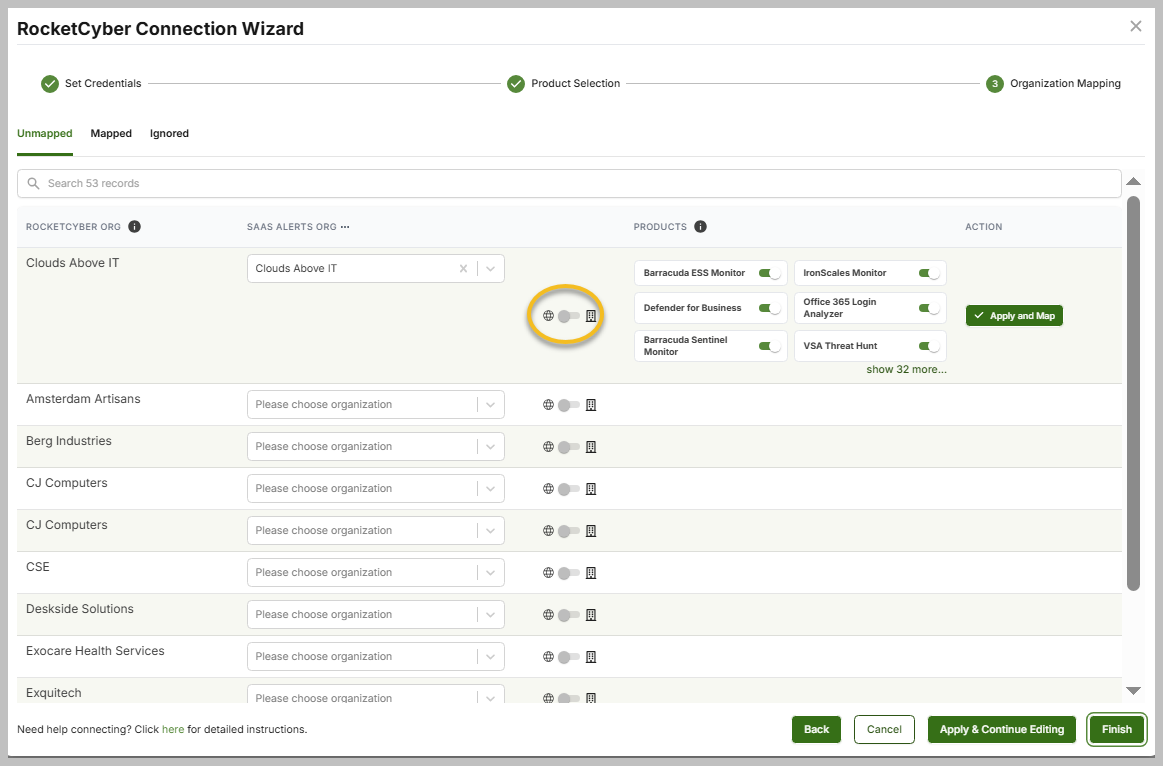This screenshot has height=766, width=1163.
Task: Open the 'here' detailed instructions link
Action: 173,730
